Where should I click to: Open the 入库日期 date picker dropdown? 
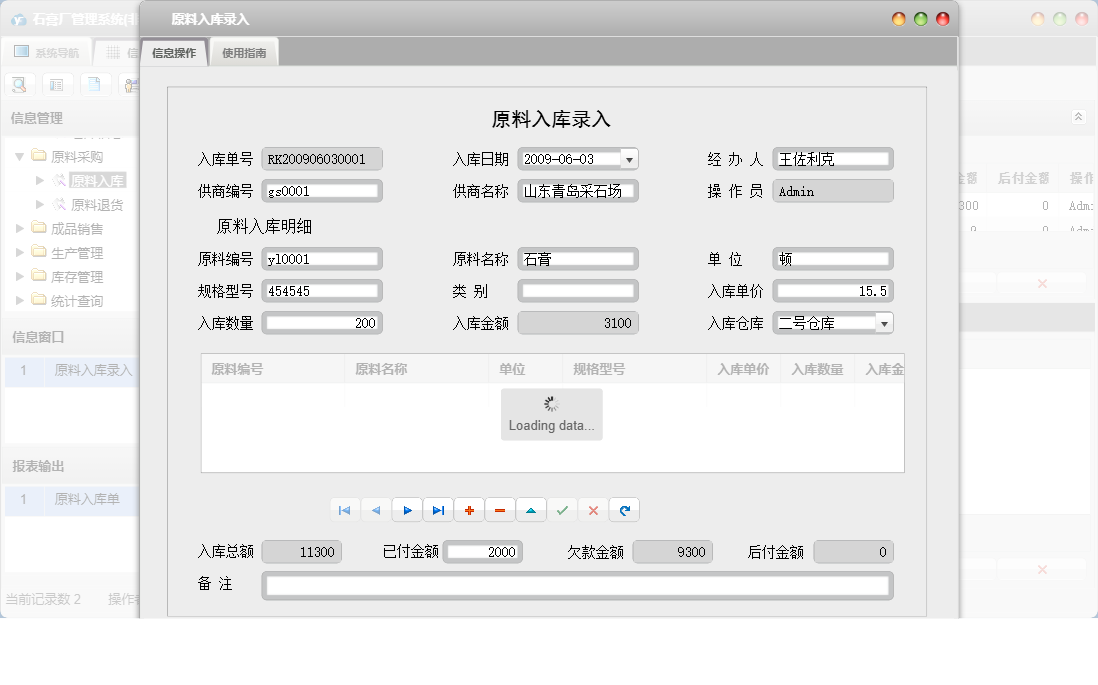(630, 158)
